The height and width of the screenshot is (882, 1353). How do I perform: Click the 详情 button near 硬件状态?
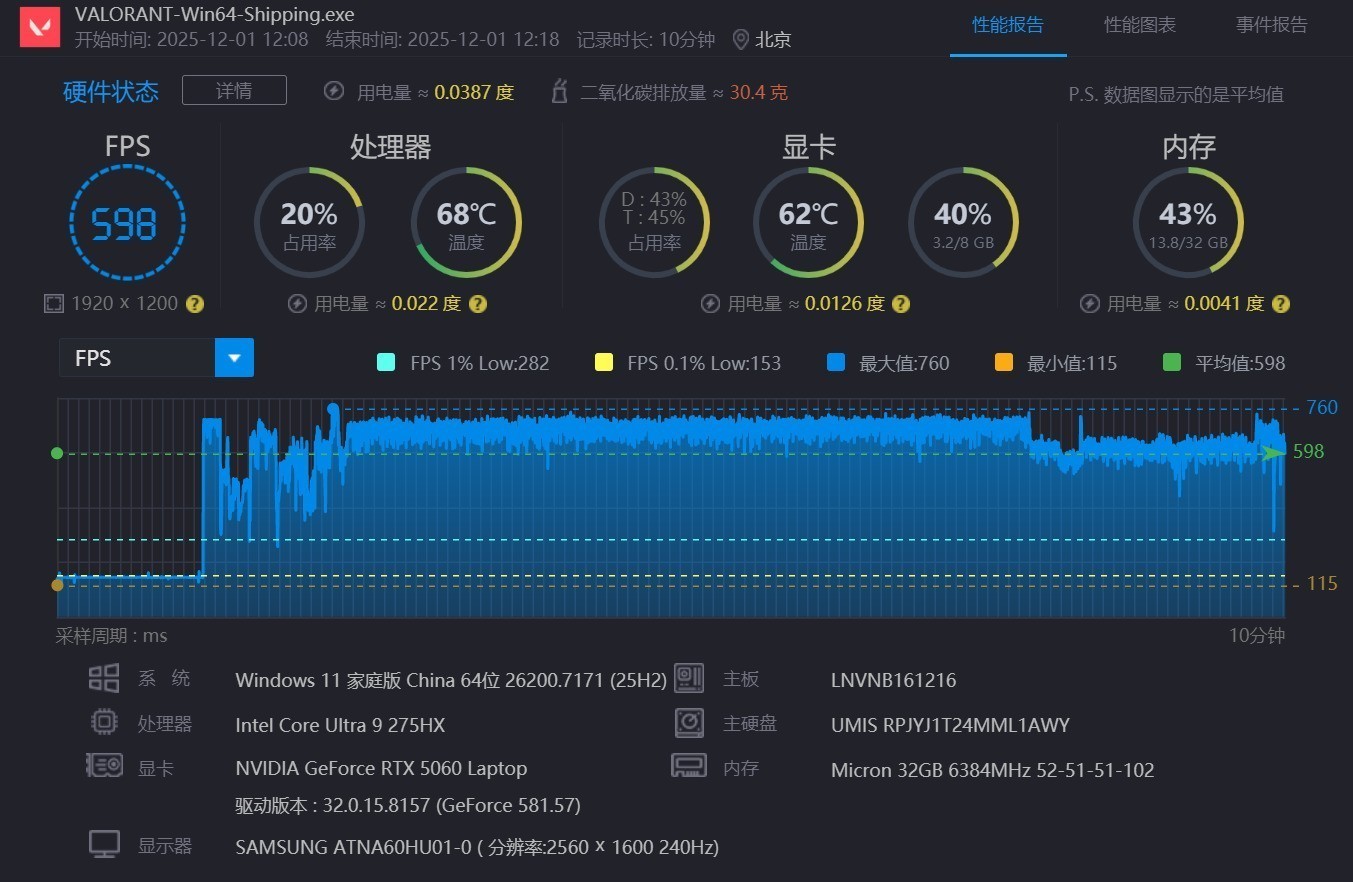click(234, 89)
